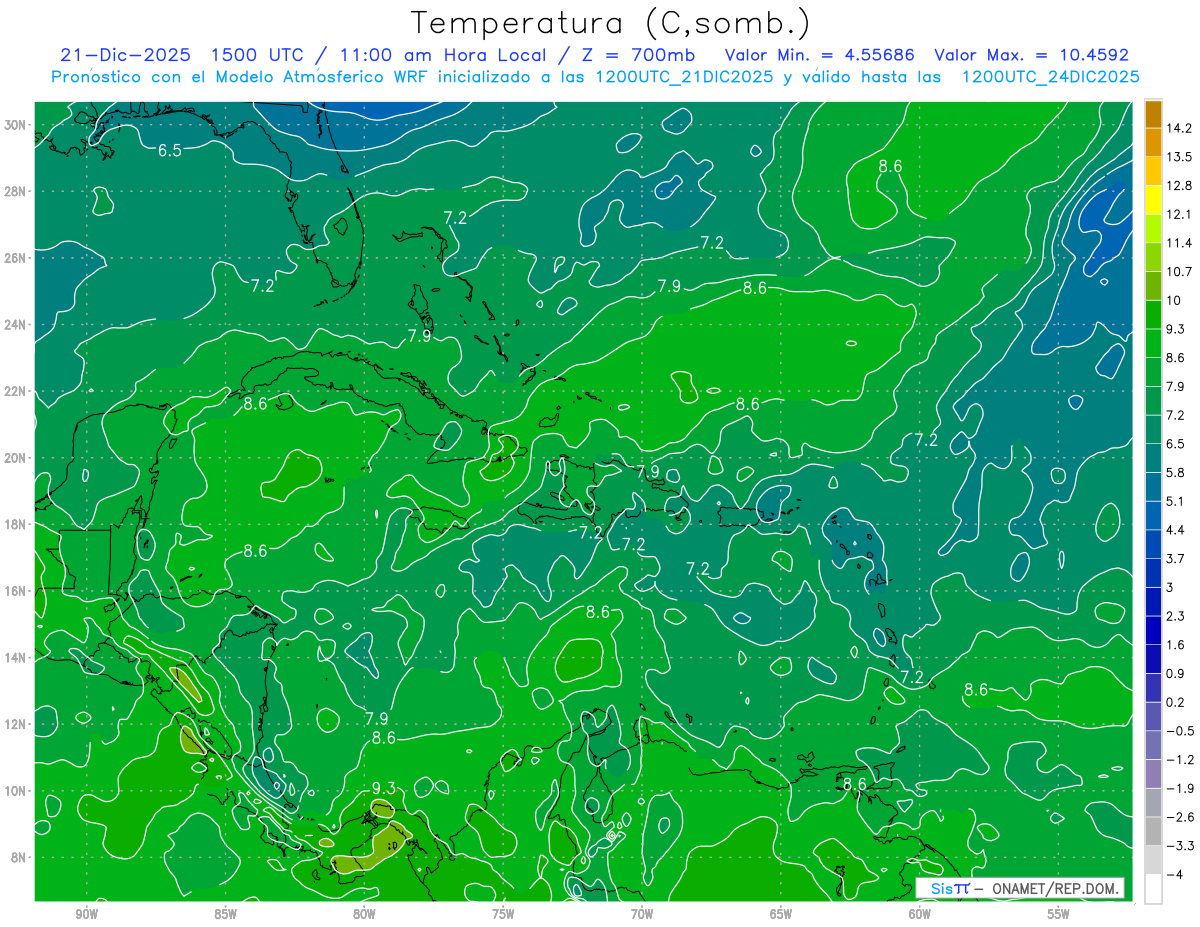Click the '12.1' color scale label
Viewport: 1200px width, 927px height.
pos(1179,214)
